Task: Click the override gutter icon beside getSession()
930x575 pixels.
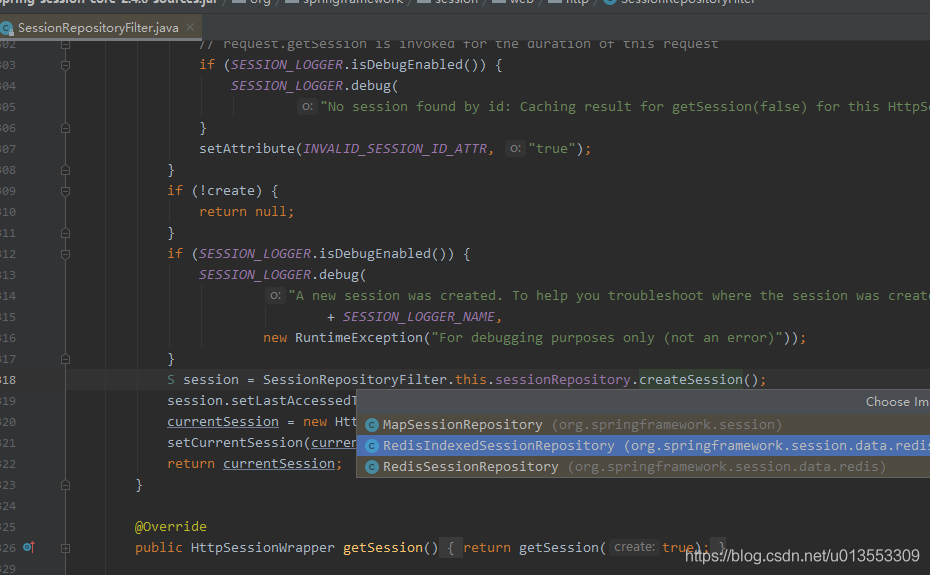Action: 28,547
